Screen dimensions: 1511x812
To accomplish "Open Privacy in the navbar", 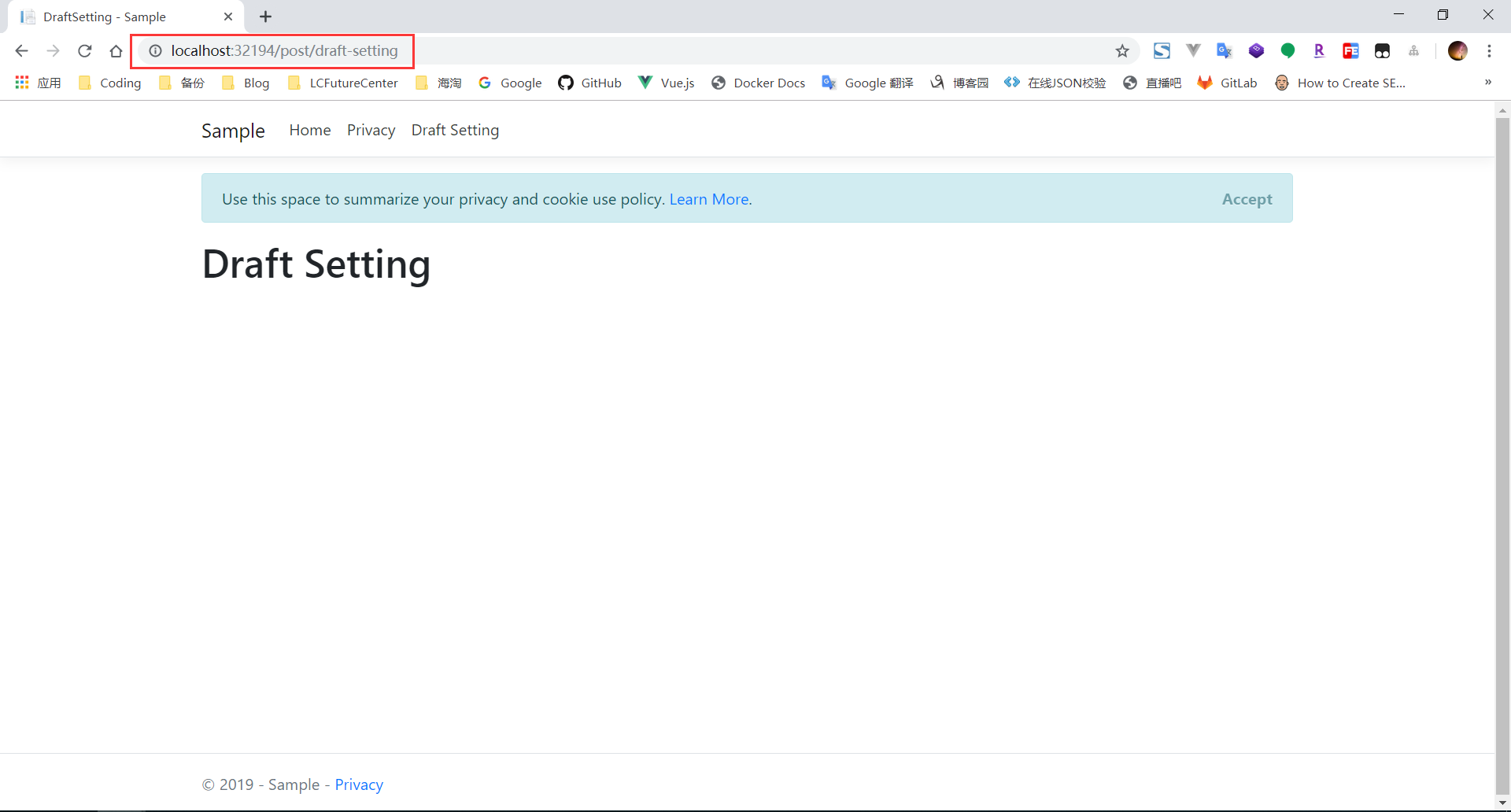I will 371,130.
